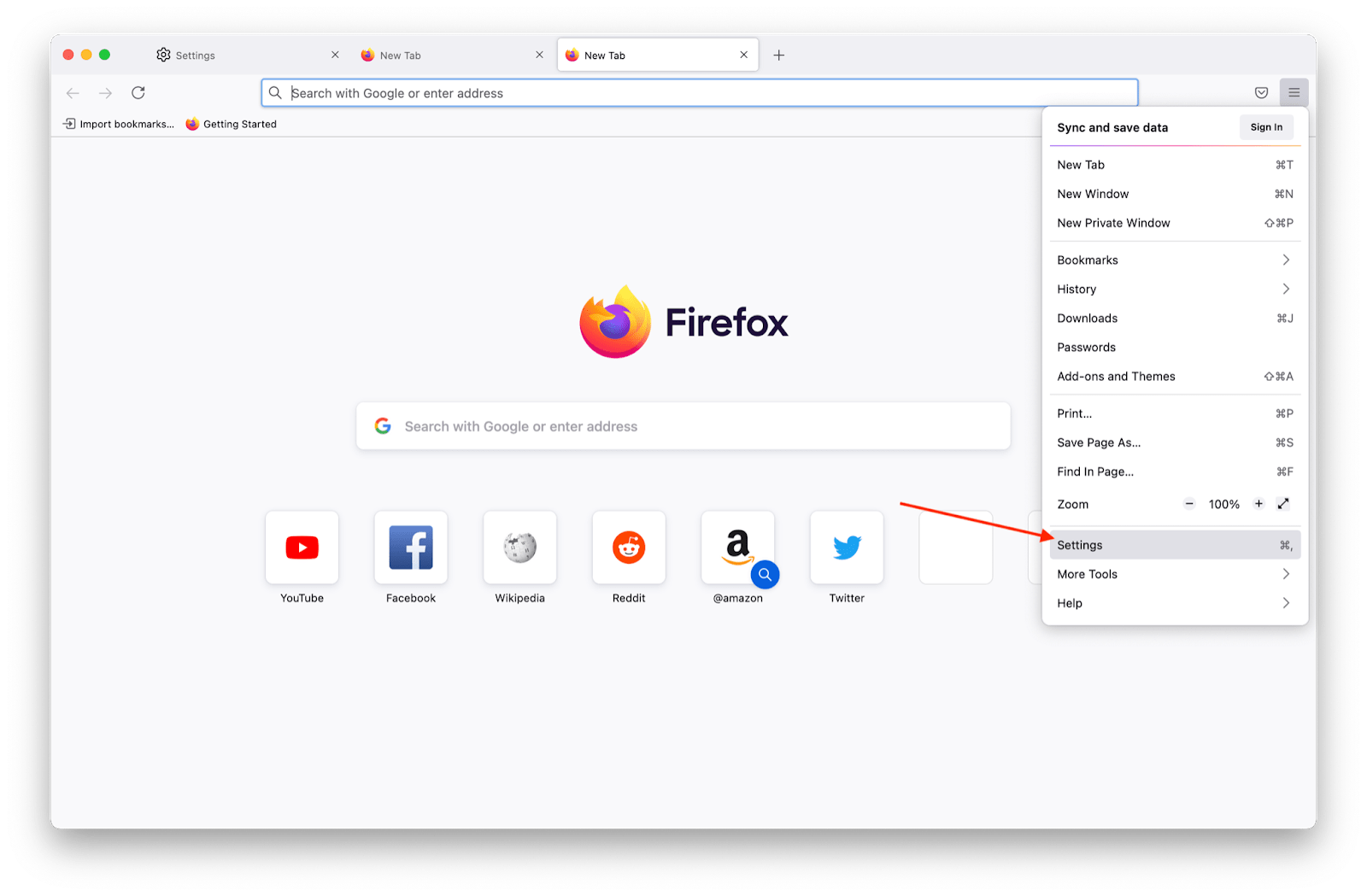Click the Import bookmarks icon

tap(69, 124)
